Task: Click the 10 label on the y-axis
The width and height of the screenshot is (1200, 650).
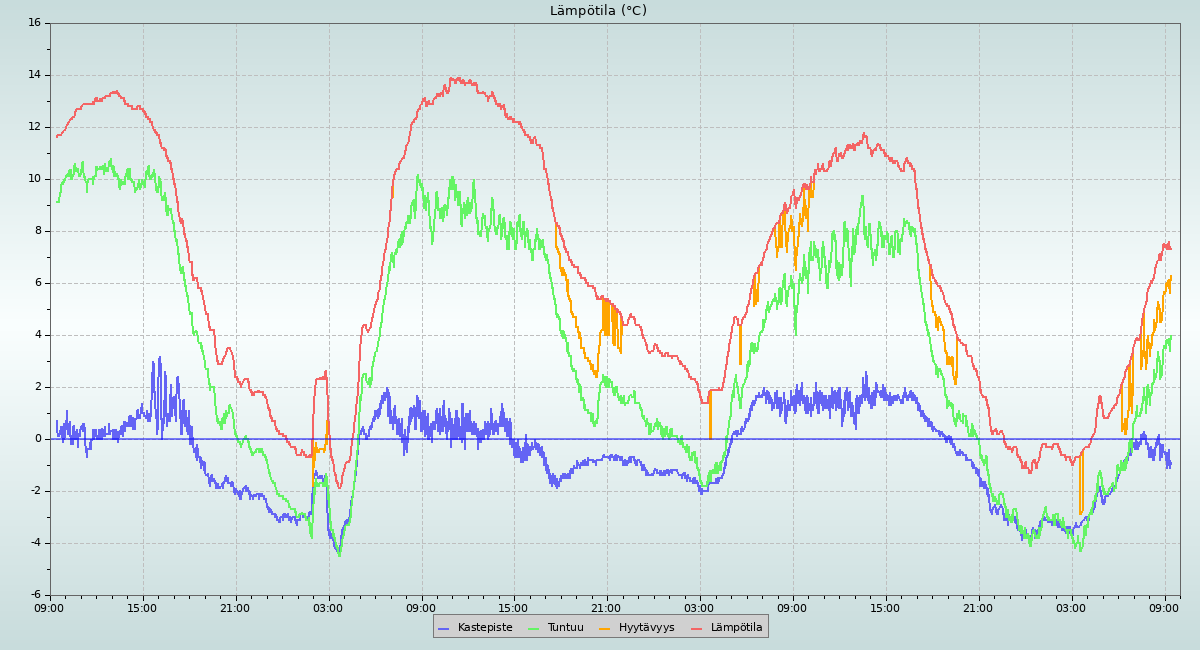Action: 34,178
